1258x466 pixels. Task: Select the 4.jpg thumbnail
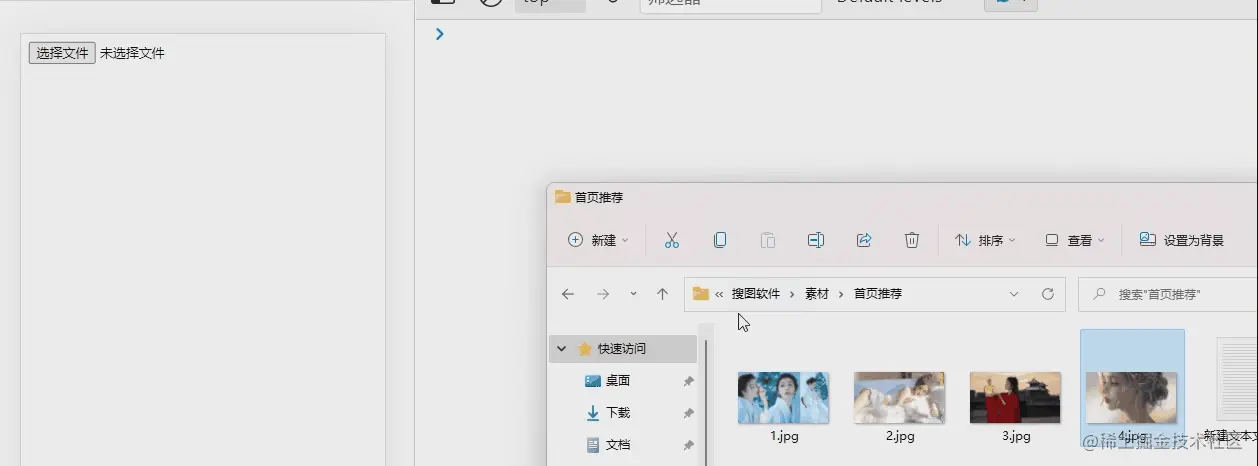1131,397
